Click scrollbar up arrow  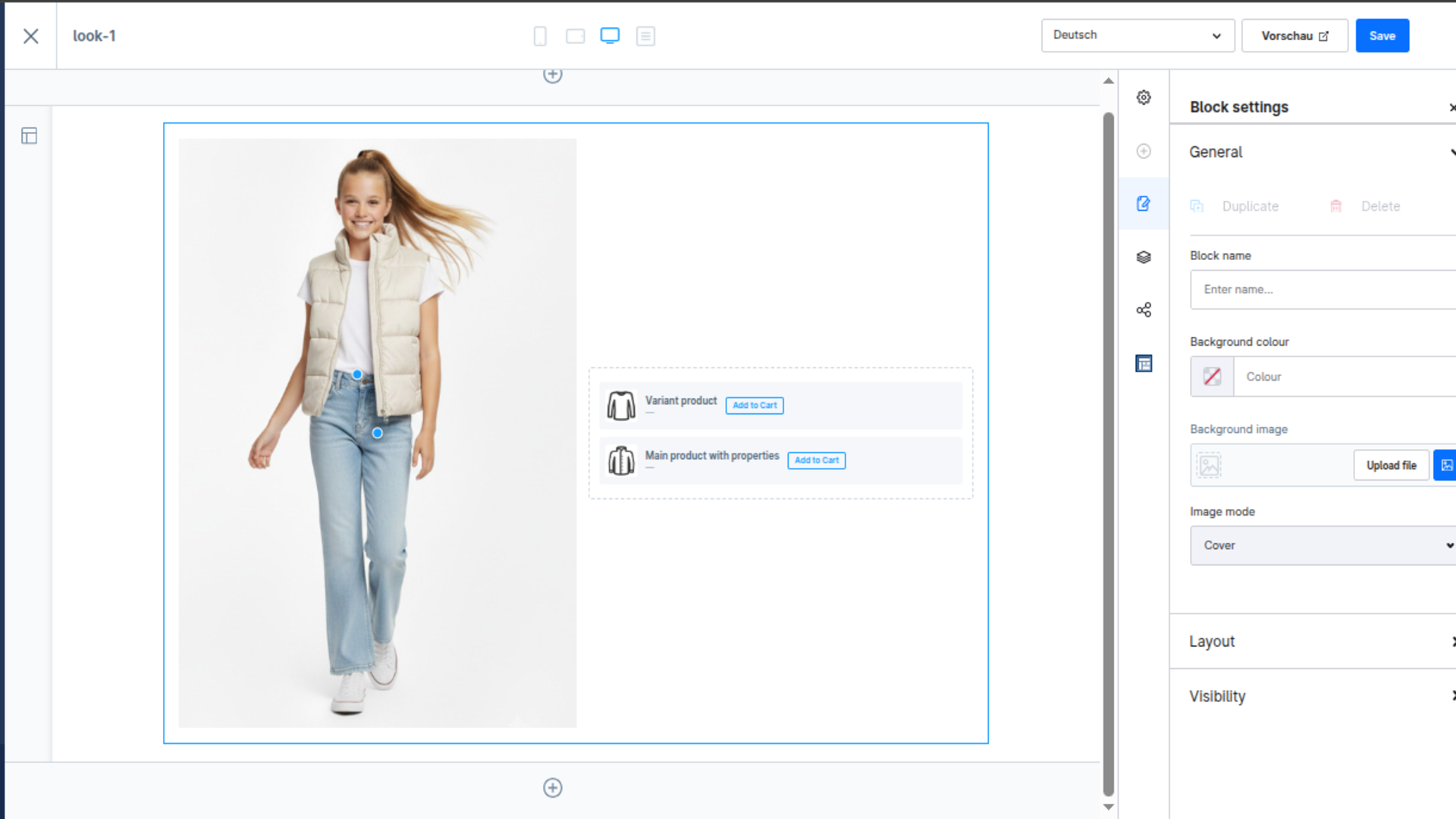1108,80
